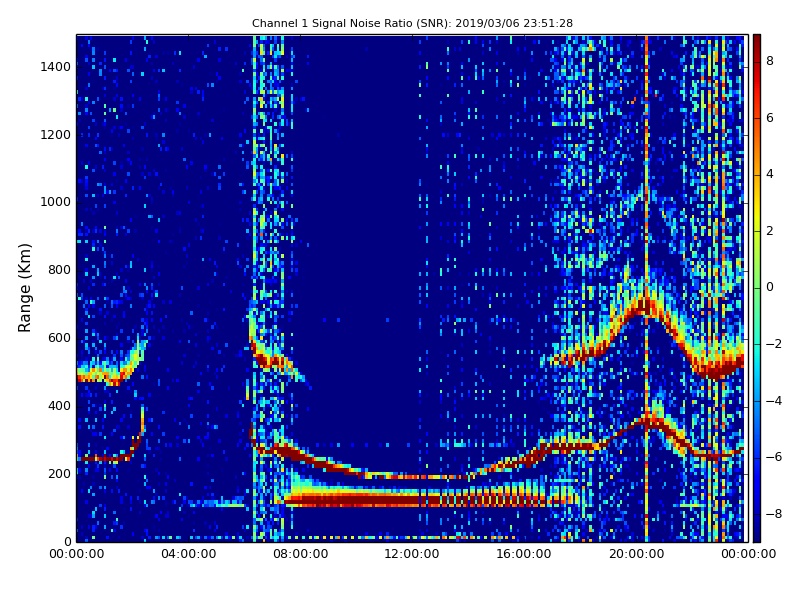The image size is (800, 600).
Task: Click the 400 range tick label
Action: tap(59, 406)
